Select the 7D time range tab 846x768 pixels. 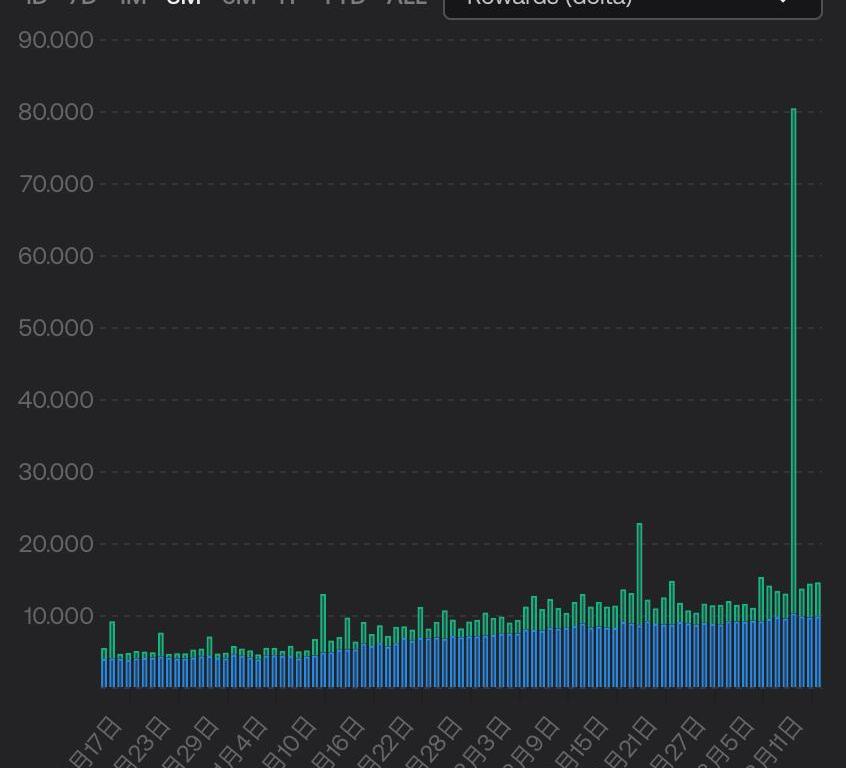pyautogui.click(x=83, y=3)
